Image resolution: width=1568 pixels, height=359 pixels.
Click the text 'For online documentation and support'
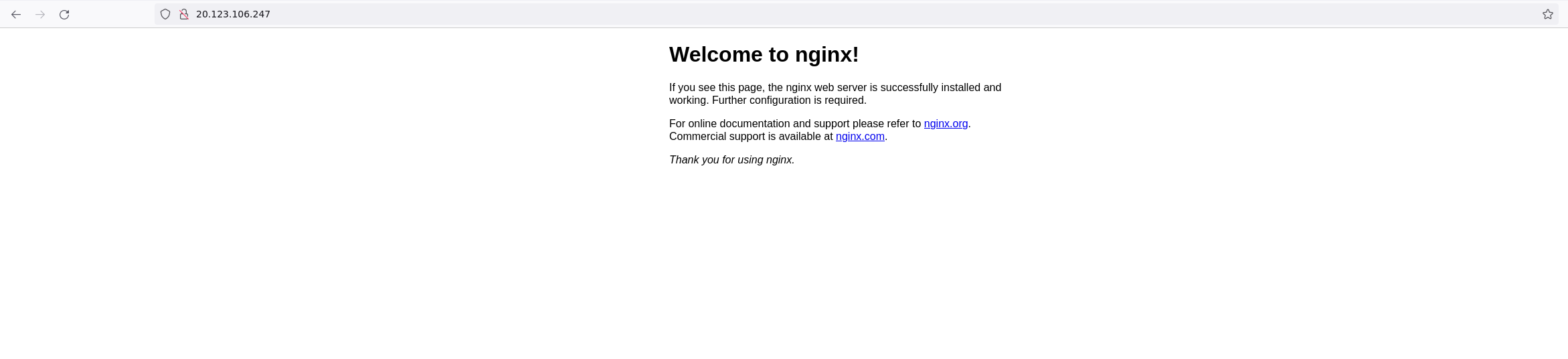coord(759,124)
